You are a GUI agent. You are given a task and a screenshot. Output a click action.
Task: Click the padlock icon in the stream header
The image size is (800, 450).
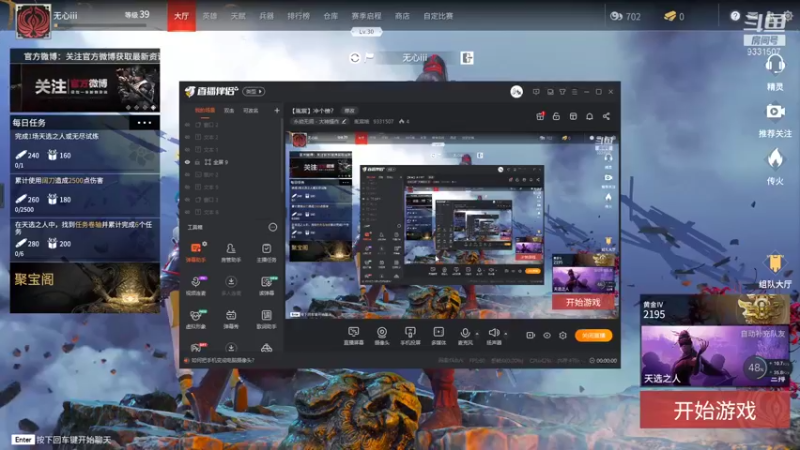point(556,116)
